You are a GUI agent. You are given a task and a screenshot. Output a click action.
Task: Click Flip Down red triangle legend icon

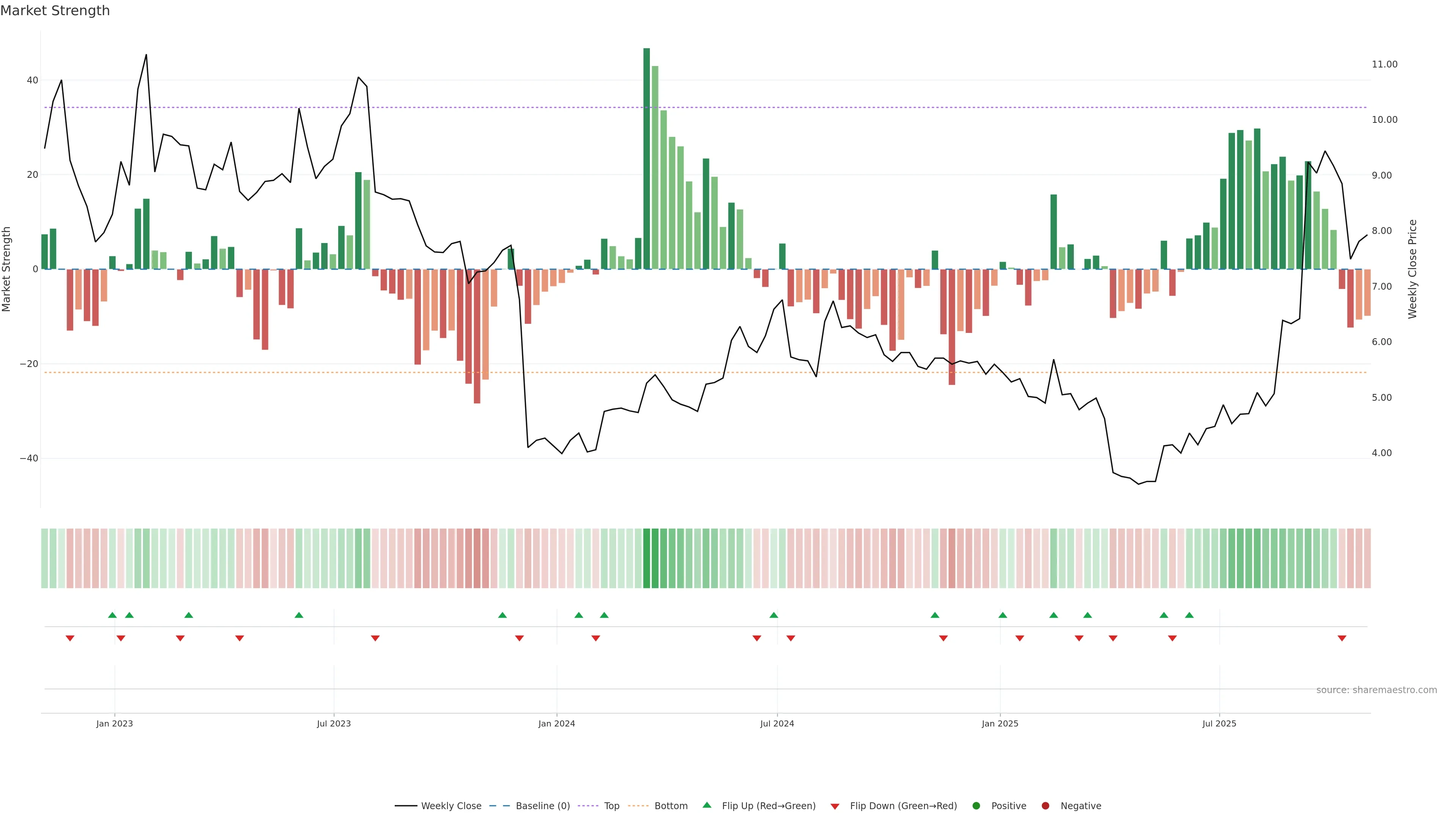pyautogui.click(x=835, y=806)
